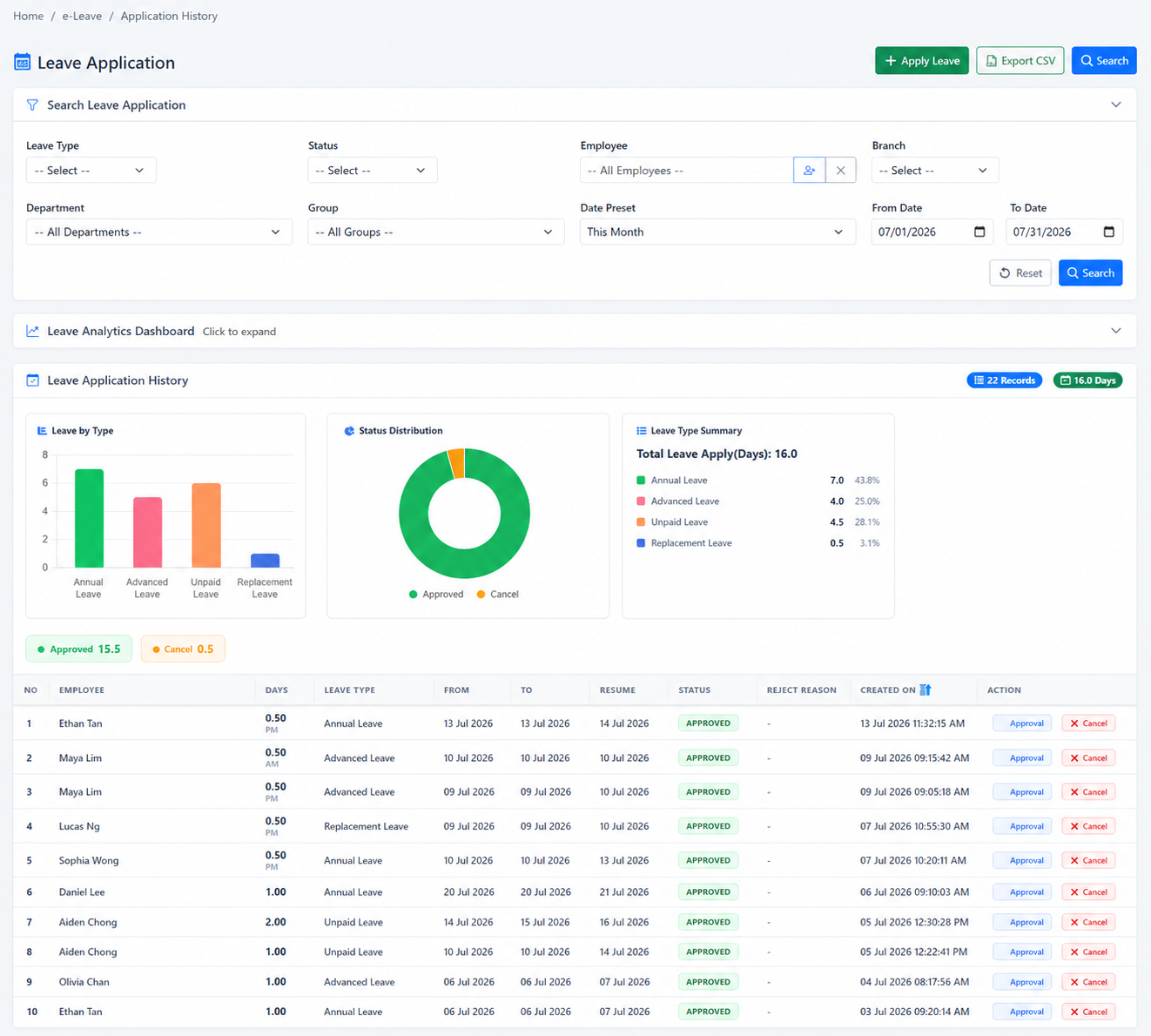Screen dimensions: 1151x1036
Task: Click the Unpaid Leave swatch in summary
Action: [x=641, y=522]
